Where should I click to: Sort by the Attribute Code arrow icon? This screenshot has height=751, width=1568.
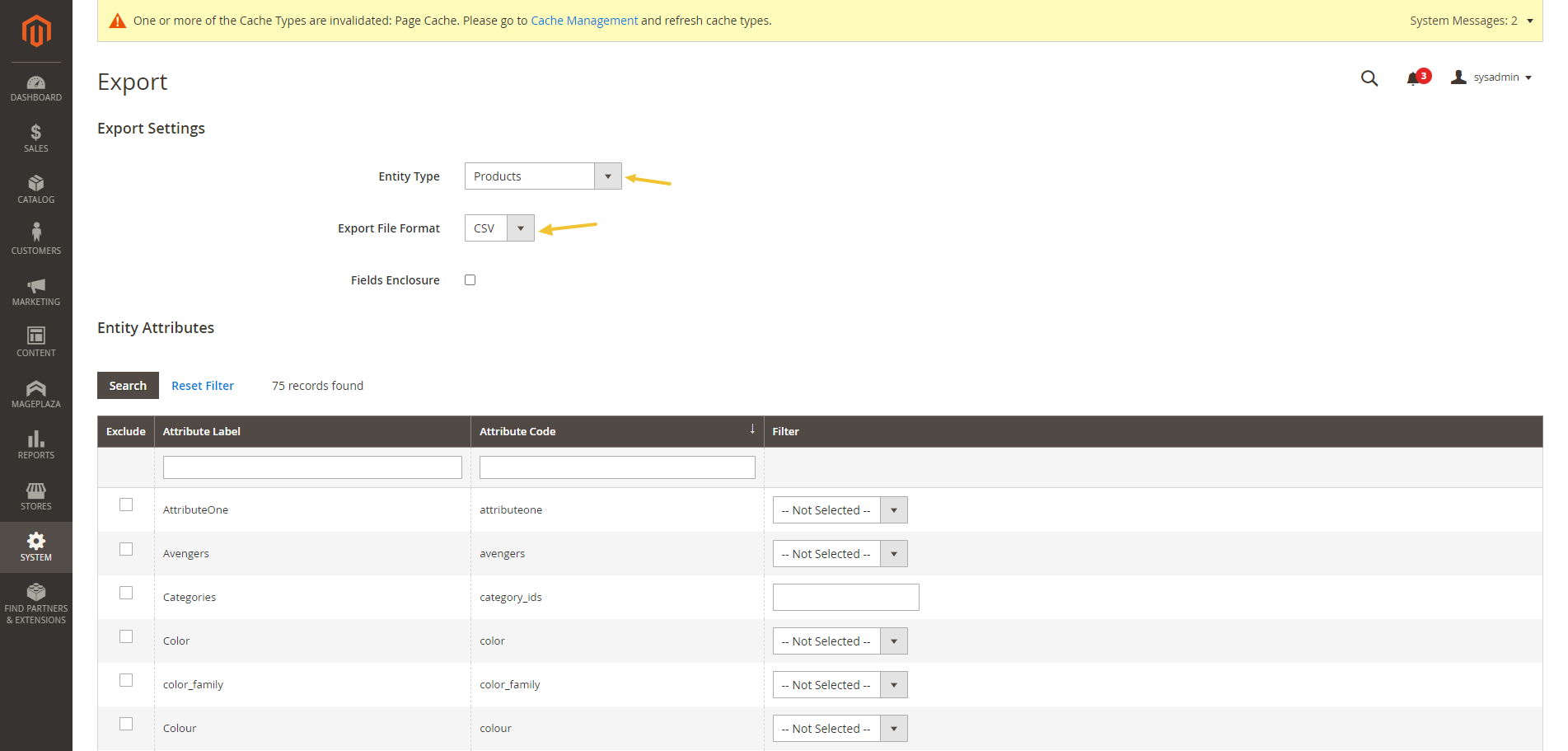click(752, 429)
